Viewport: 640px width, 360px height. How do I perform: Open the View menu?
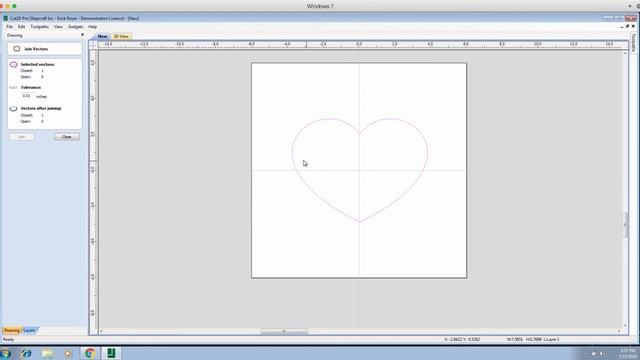click(x=58, y=27)
